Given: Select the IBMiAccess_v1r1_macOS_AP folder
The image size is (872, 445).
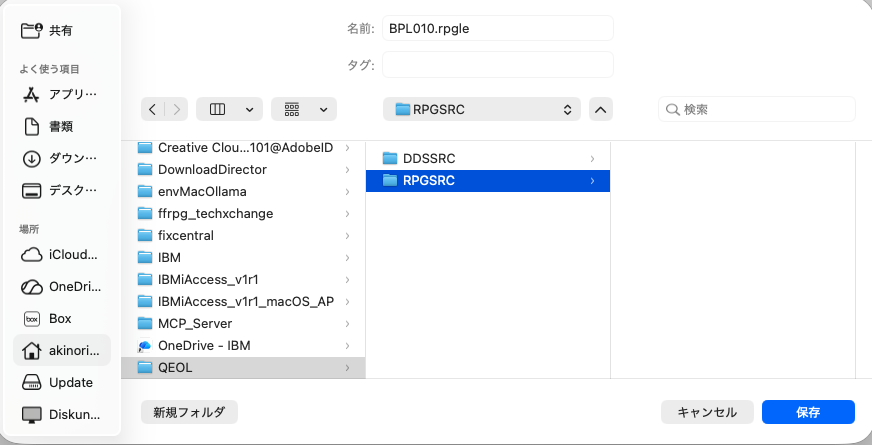Looking at the screenshot, I should pyautogui.click(x=243, y=301).
